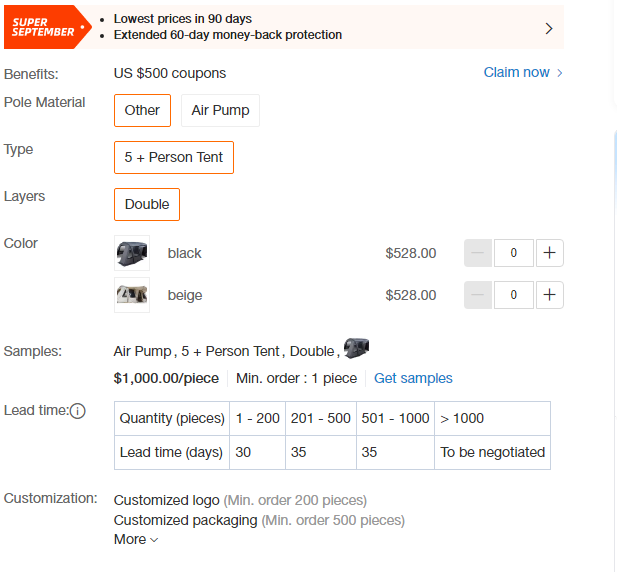Click the sample tent image icon
The width and height of the screenshot is (617, 572).
pos(356,348)
